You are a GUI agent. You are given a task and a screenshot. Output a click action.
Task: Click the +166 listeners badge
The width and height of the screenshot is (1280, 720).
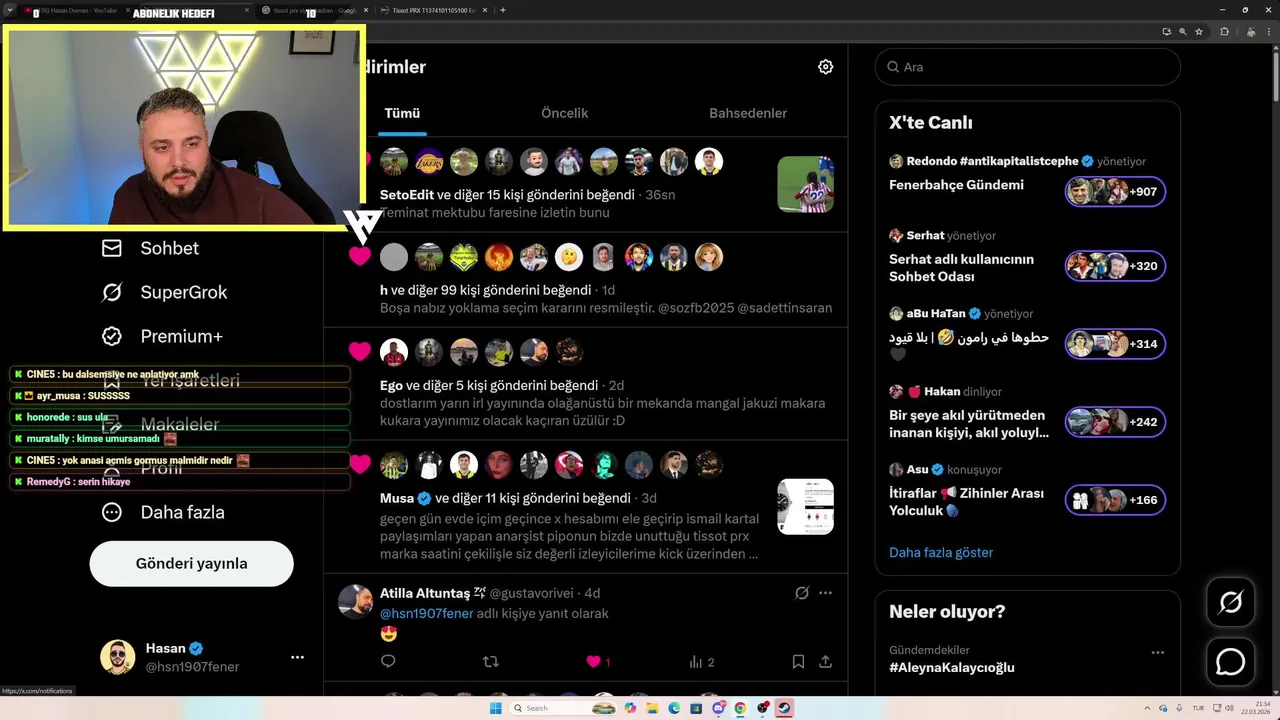(1115, 500)
